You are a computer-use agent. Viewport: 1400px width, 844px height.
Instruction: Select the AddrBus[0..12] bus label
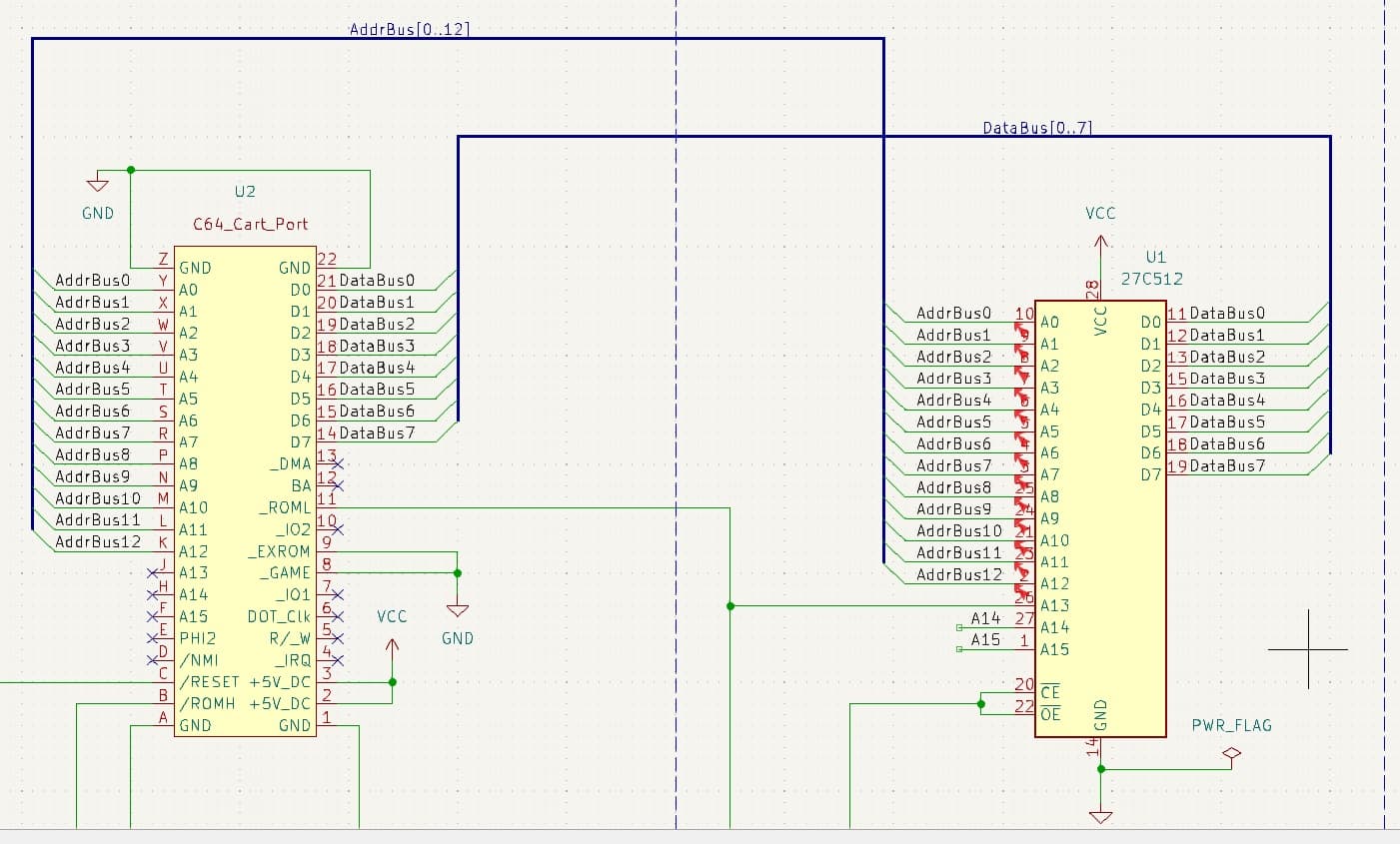point(409,30)
